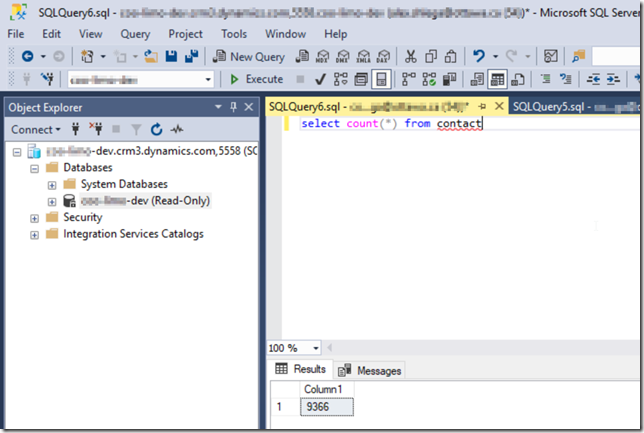Open the Project menu

click(x=185, y=34)
